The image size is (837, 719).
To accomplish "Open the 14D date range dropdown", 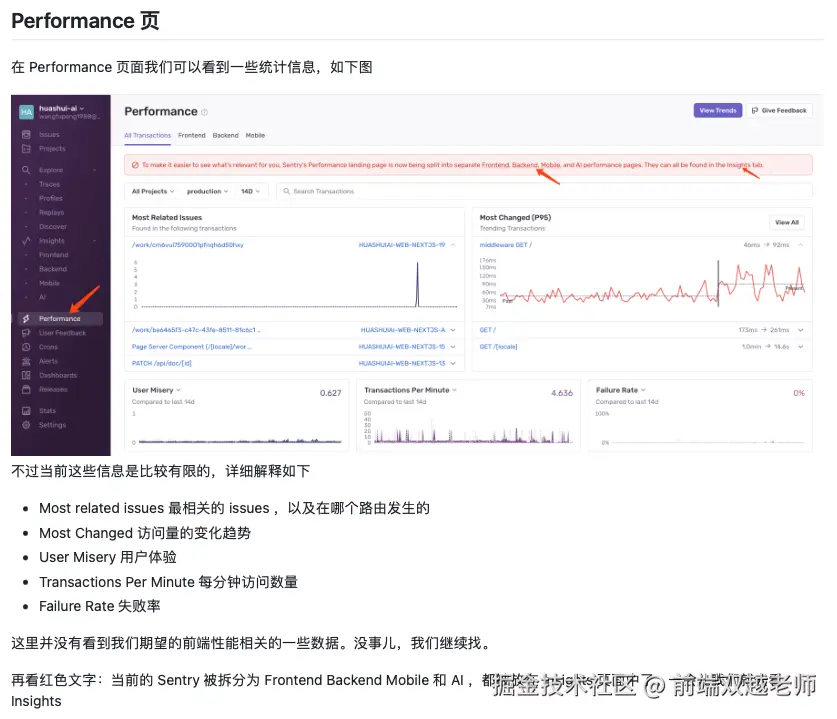I will 250,191.
